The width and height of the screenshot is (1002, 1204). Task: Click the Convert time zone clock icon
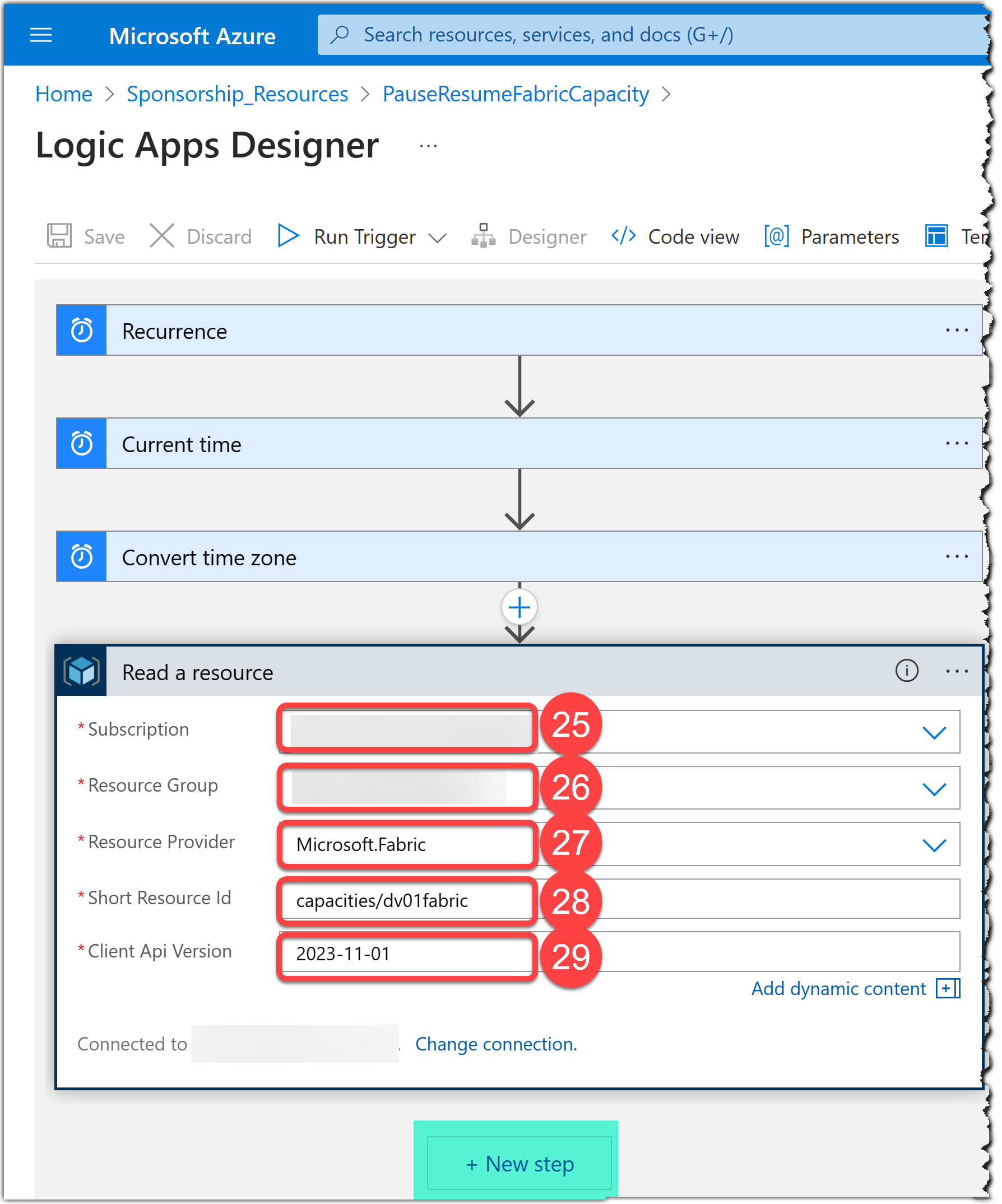pos(81,557)
